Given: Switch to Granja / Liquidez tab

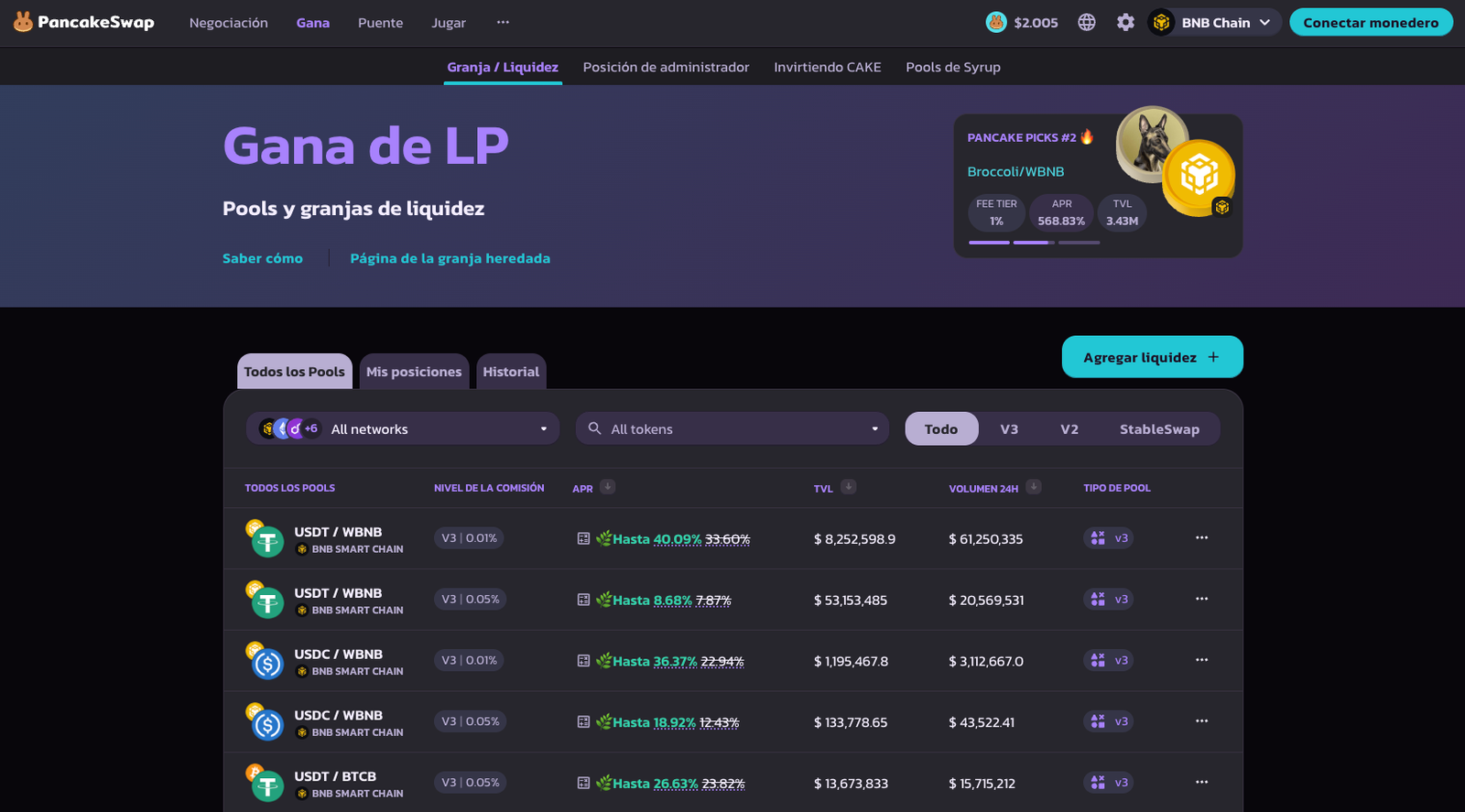Looking at the screenshot, I should 503,67.
